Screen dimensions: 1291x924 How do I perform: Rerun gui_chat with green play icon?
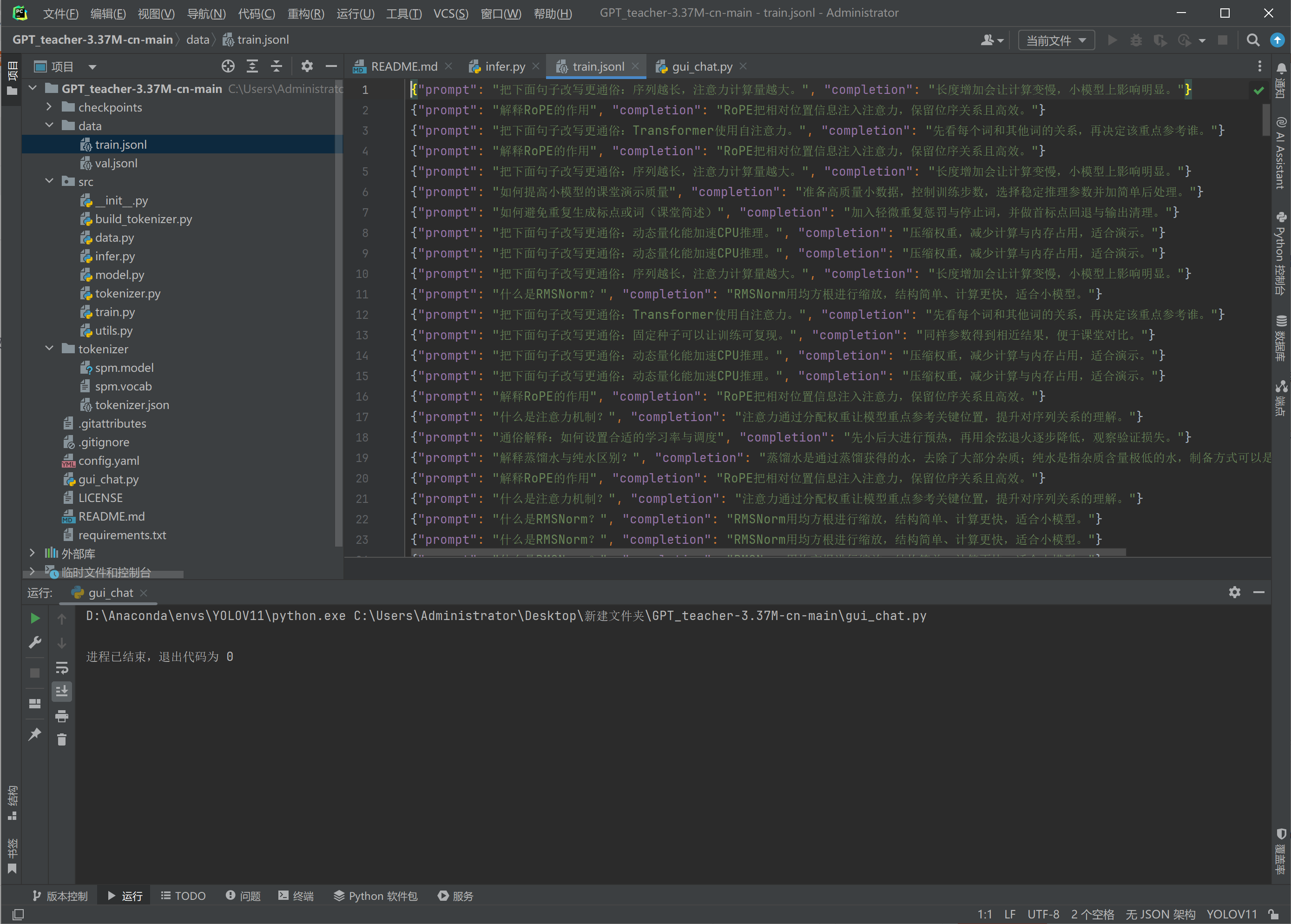pyautogui.click(x=35, y=619)
